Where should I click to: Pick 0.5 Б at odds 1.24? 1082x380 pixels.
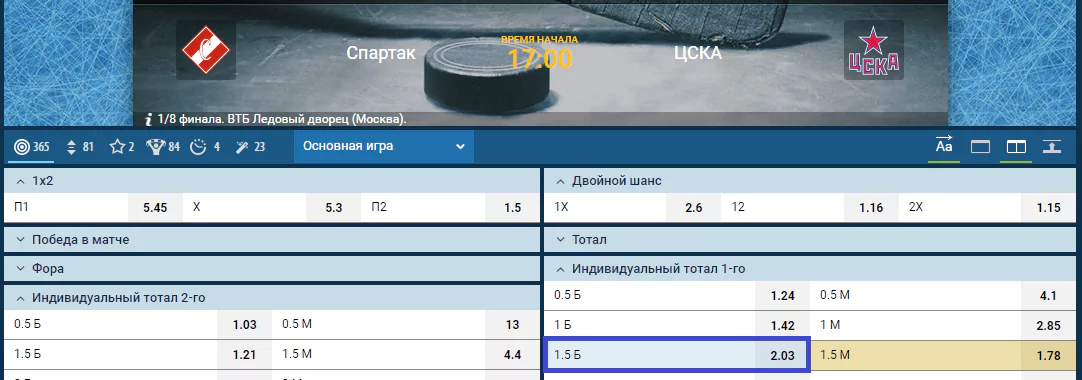[677, 295]
